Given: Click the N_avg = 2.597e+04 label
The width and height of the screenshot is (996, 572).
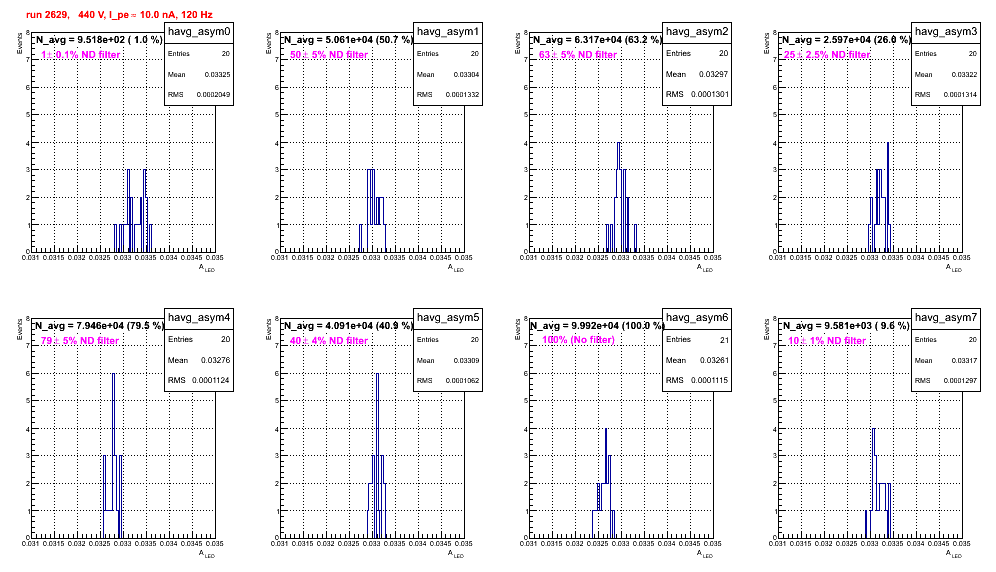Looking at the screenshot, I should 845,39.
